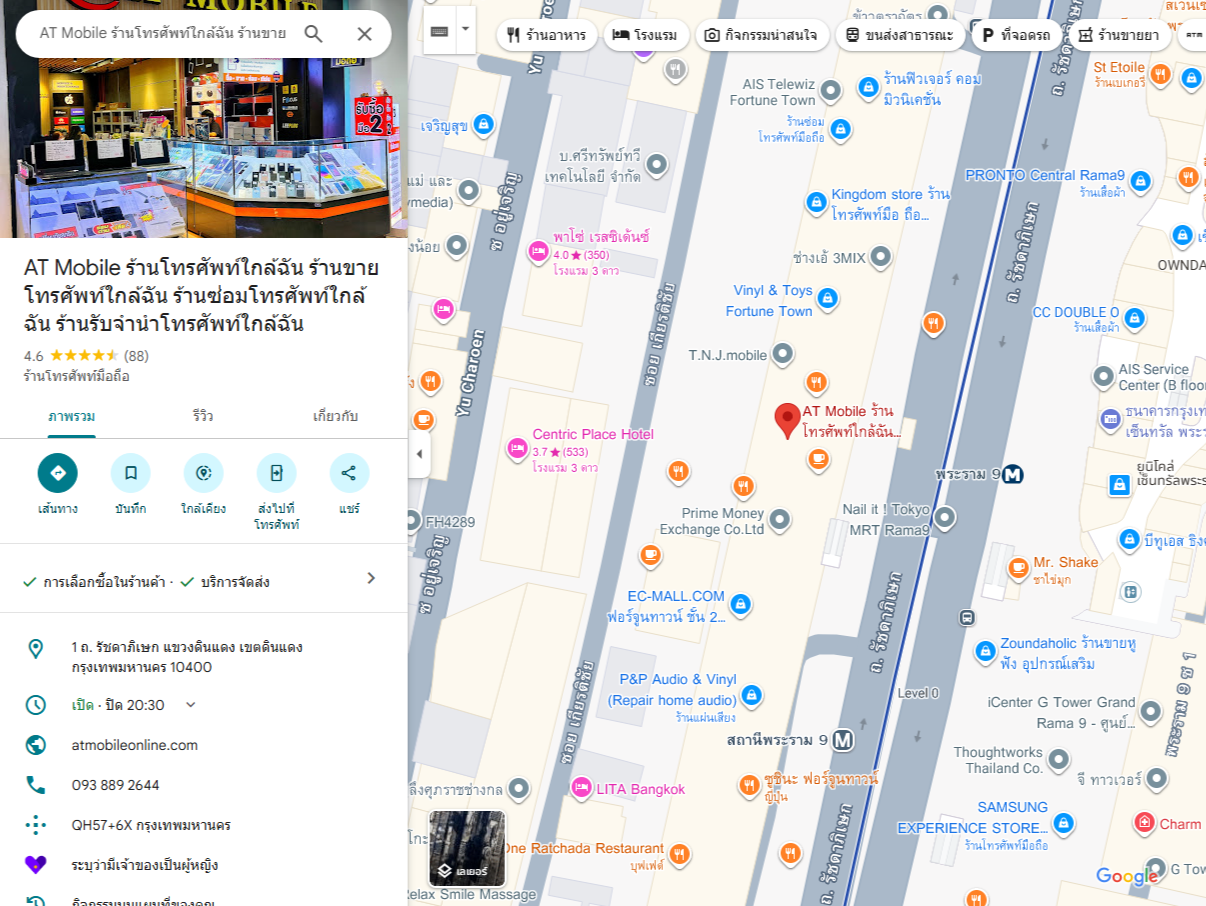Open the เกี่ยวกับ tab

point(335,416)
